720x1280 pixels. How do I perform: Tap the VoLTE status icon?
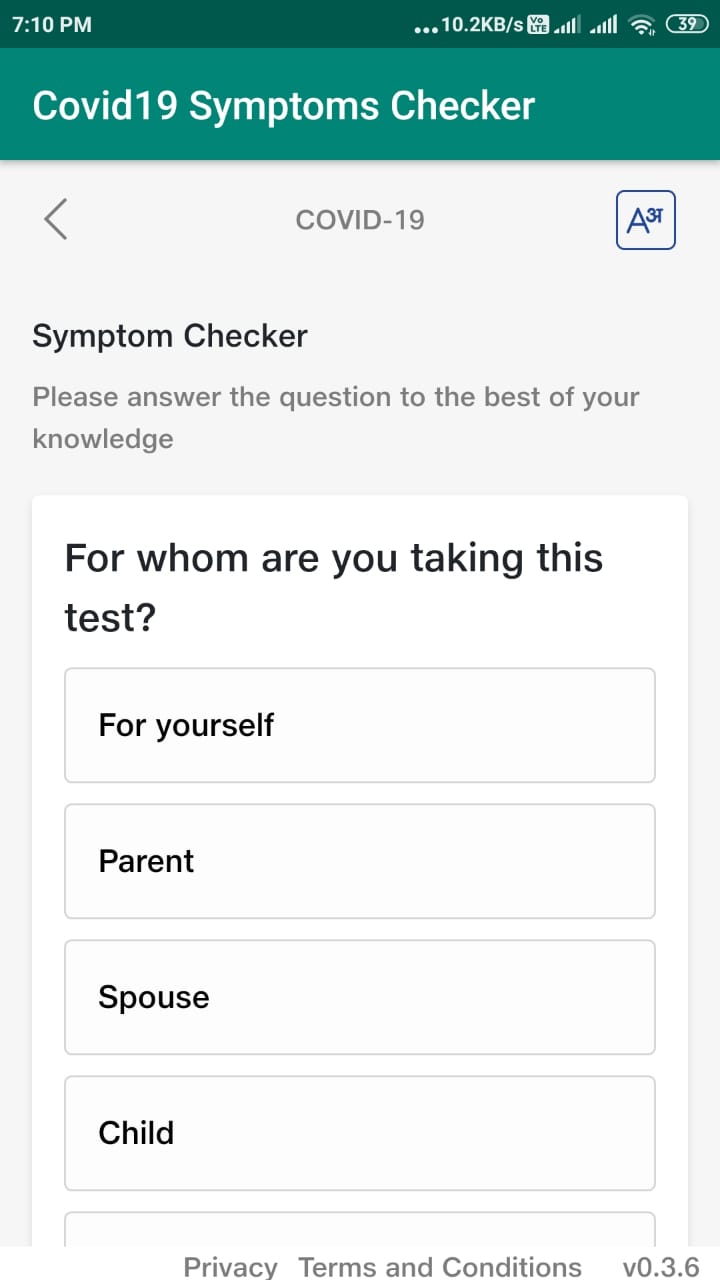pos(538,25)
